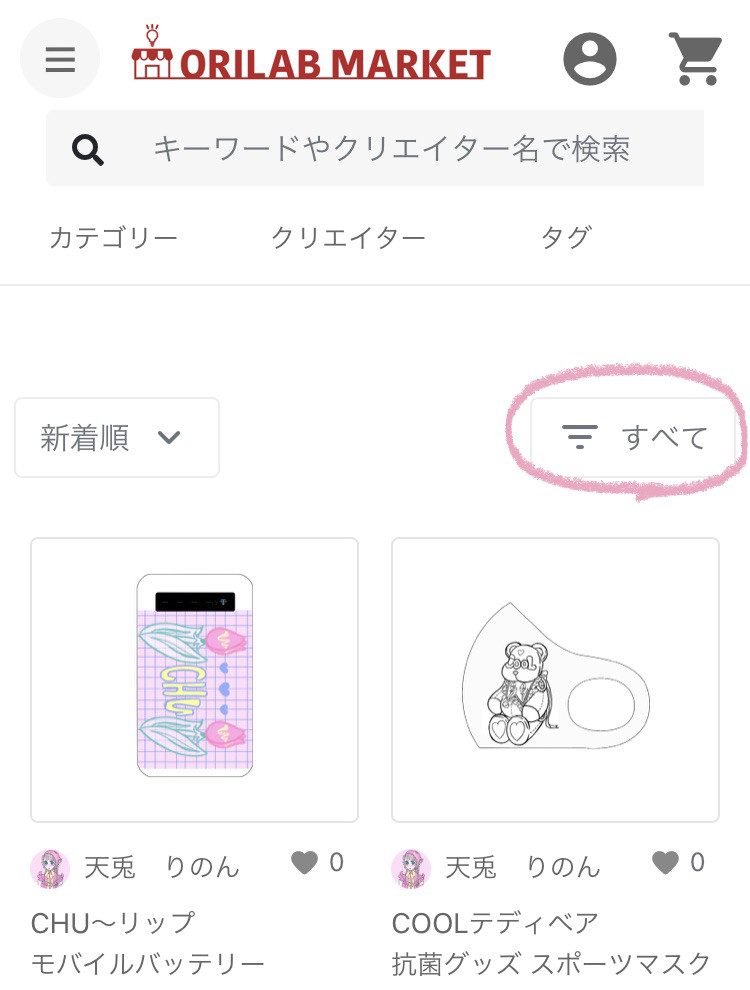This screenshot has height=990, width=750.
Task: Click the ORILAB MARKET logo
Action: pos(311,59)
